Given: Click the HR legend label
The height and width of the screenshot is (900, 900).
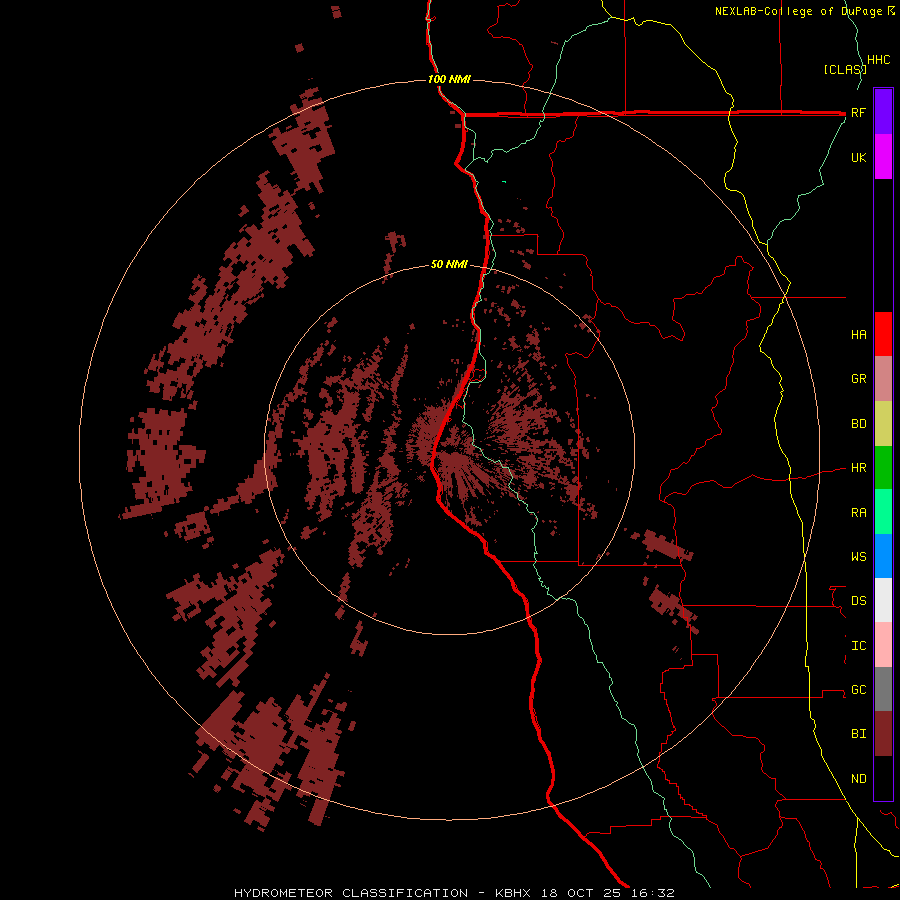Looking at the screenshot, I should coord(859,468).
